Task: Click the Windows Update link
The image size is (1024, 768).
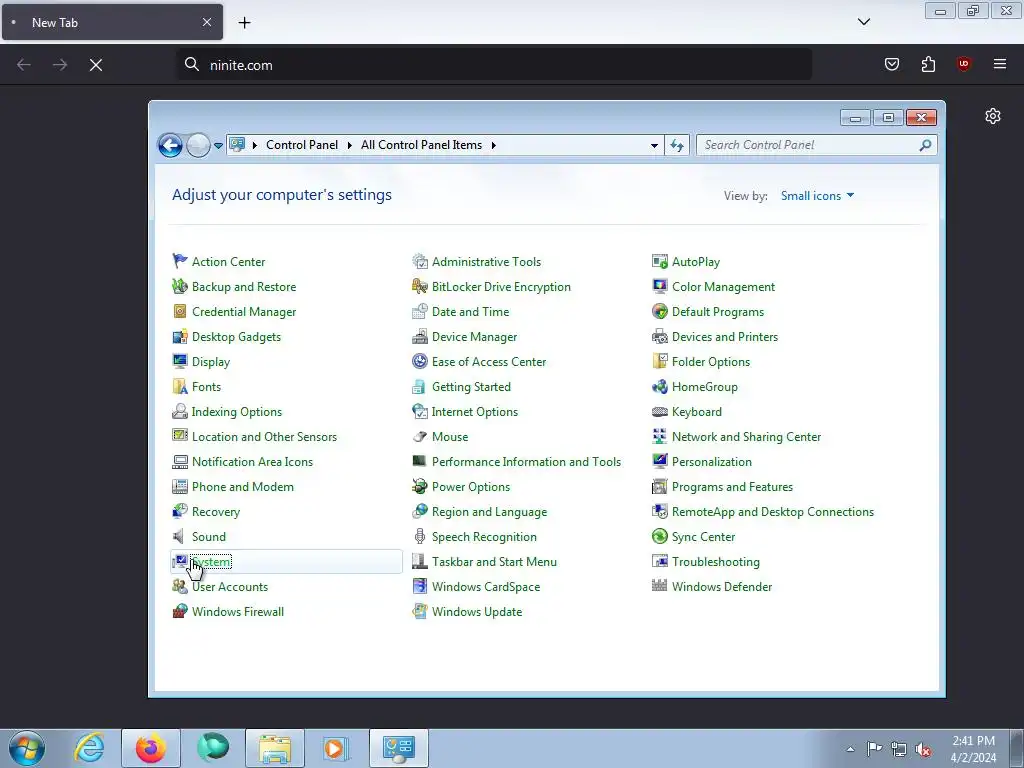Action: point(477,611)
